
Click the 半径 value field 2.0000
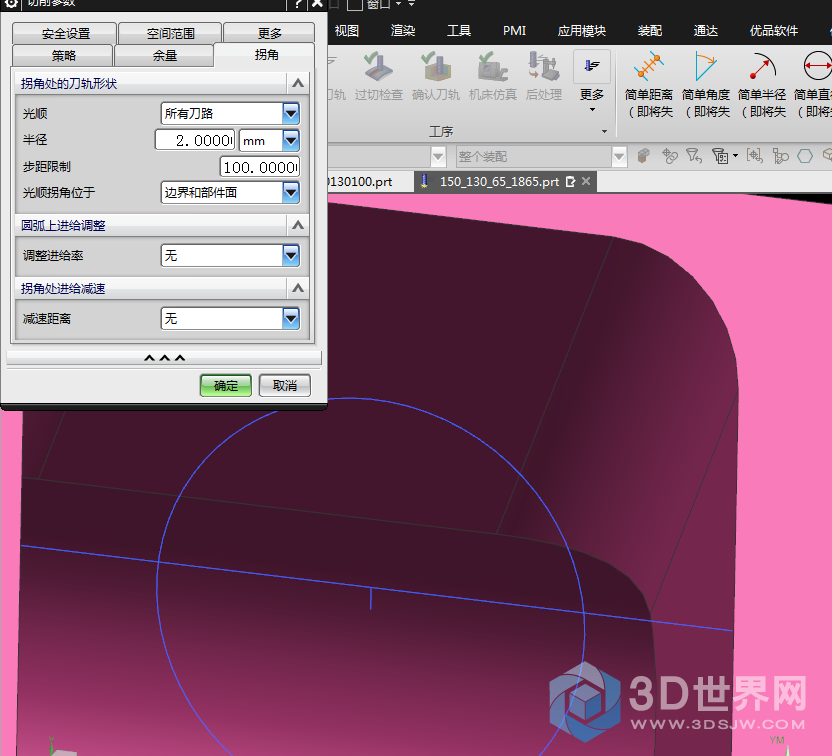coord(195,140)
